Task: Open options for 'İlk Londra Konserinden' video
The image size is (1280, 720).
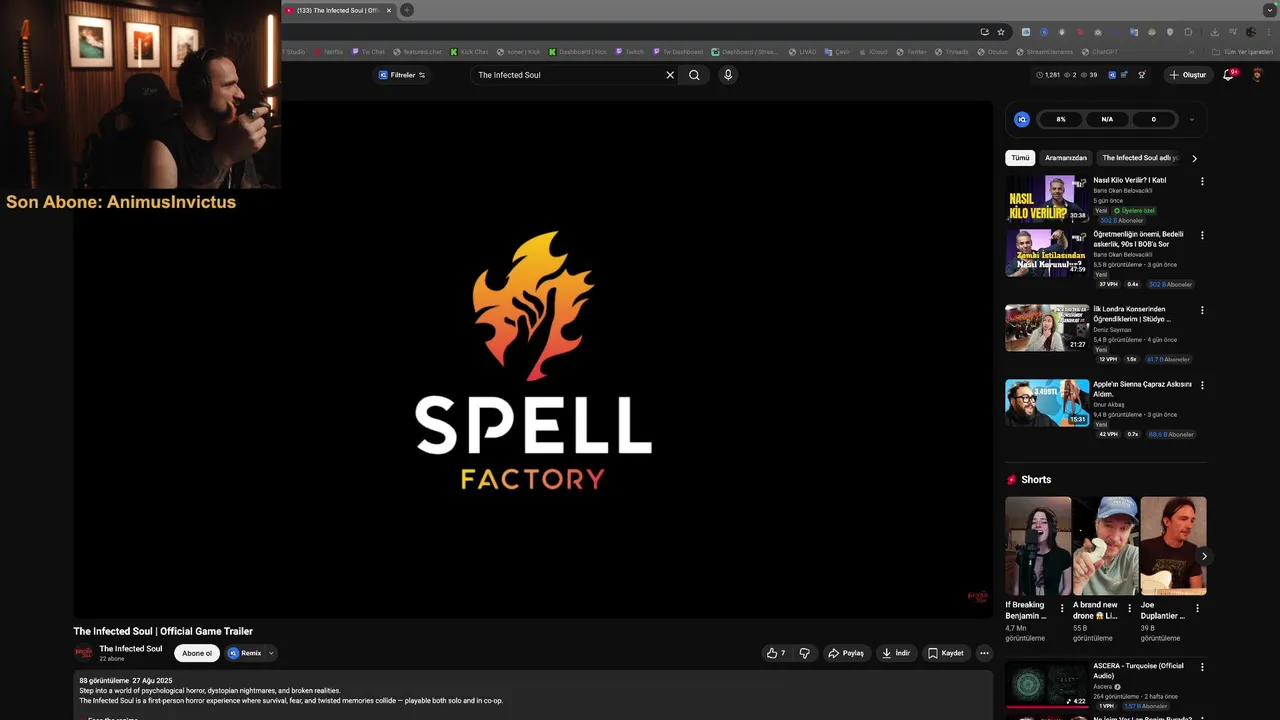Action: 1202,311
